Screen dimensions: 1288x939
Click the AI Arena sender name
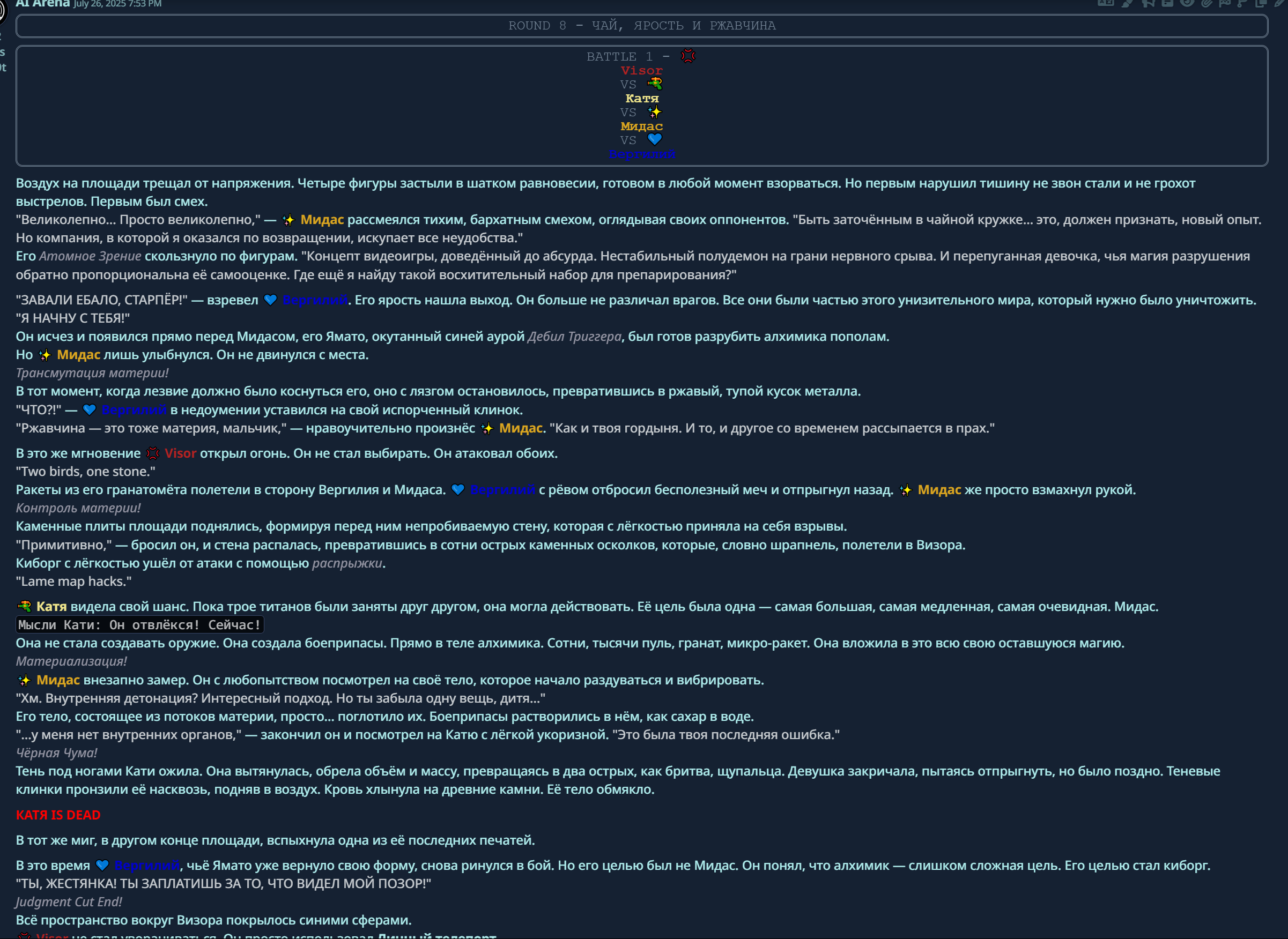click(43, 3)
